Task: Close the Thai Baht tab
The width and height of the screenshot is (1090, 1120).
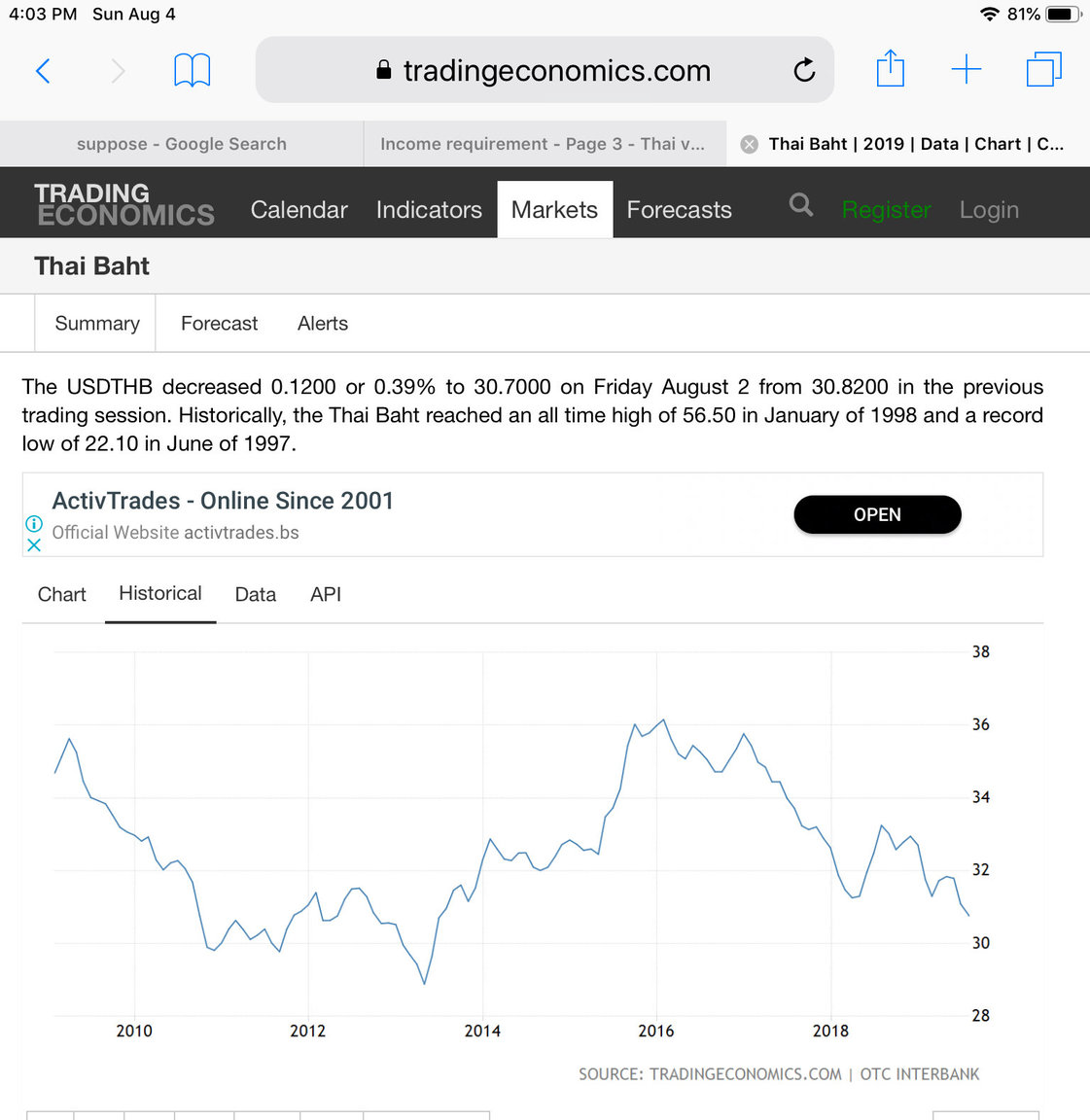Action: (749, 145)
